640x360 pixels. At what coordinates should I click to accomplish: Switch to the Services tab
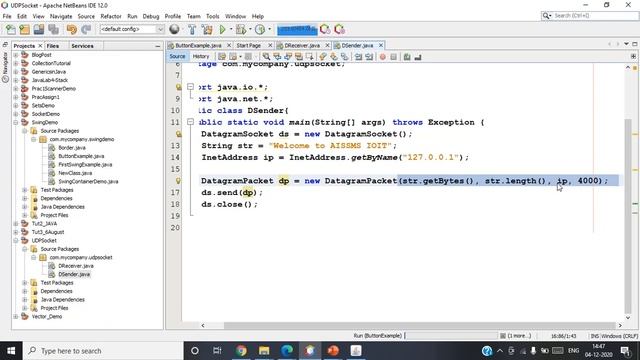[82, 46]
